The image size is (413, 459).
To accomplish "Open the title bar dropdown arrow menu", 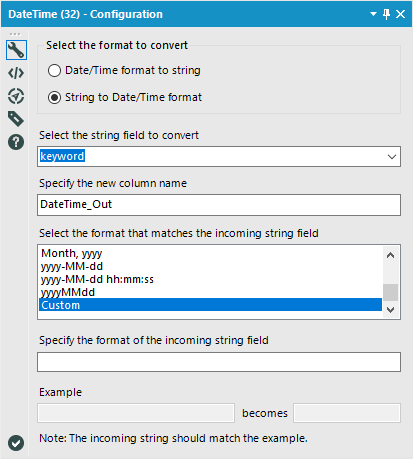I will click(373, 14).
